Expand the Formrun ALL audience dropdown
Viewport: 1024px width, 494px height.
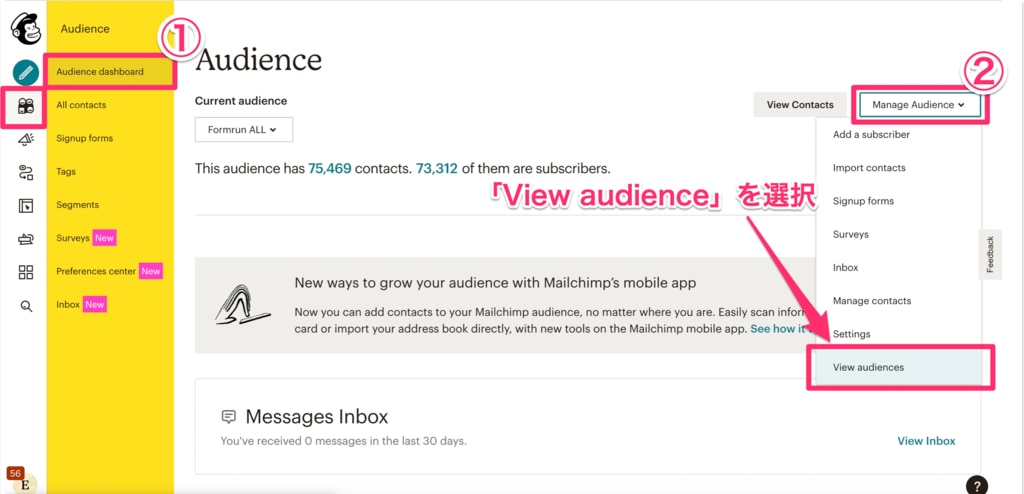(x=244, y=129)
